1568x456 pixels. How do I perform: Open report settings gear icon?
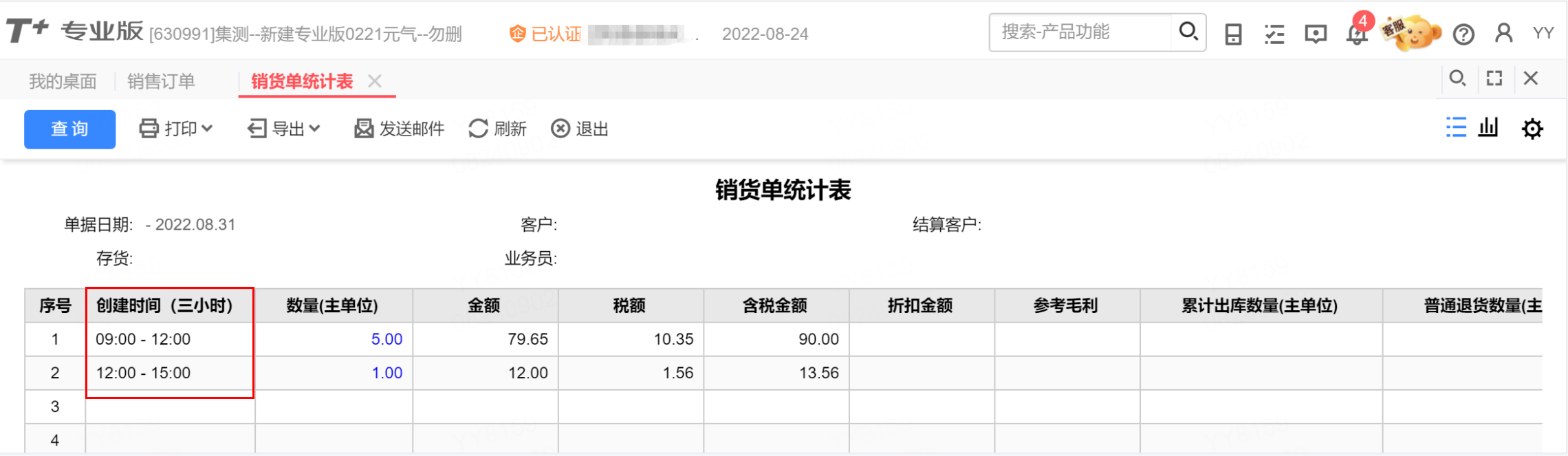1532,129
